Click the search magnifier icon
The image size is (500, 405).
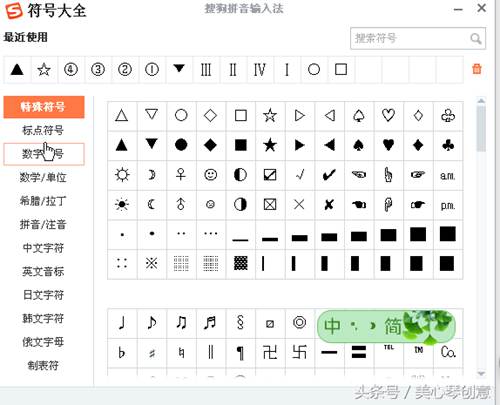[x=476, y=39]
